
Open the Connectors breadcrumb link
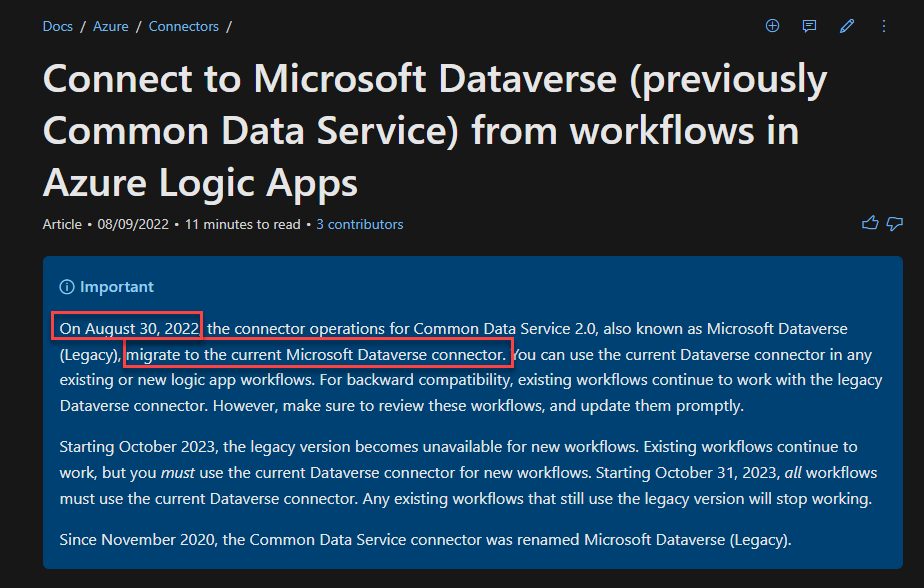click(x=183, y=26)
